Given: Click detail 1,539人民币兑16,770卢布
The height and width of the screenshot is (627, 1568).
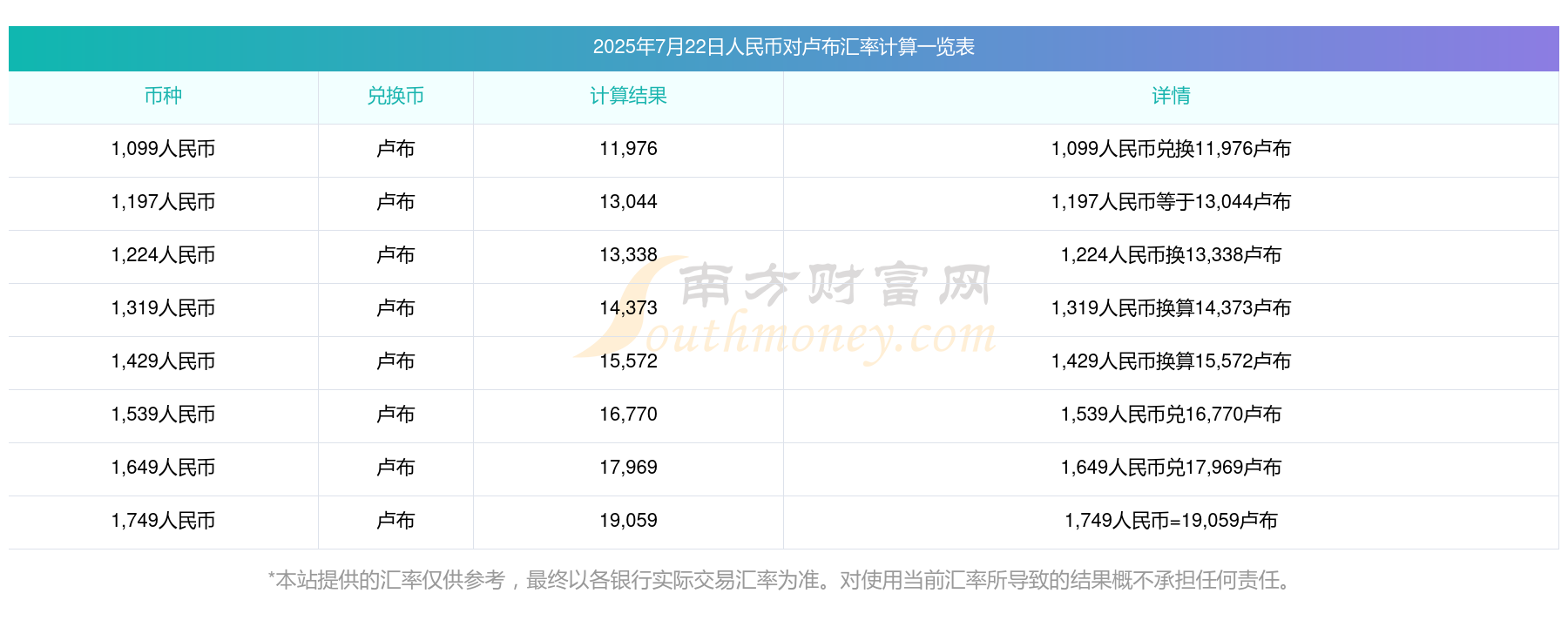Looking at the screenshot, I should (1171, 415).
